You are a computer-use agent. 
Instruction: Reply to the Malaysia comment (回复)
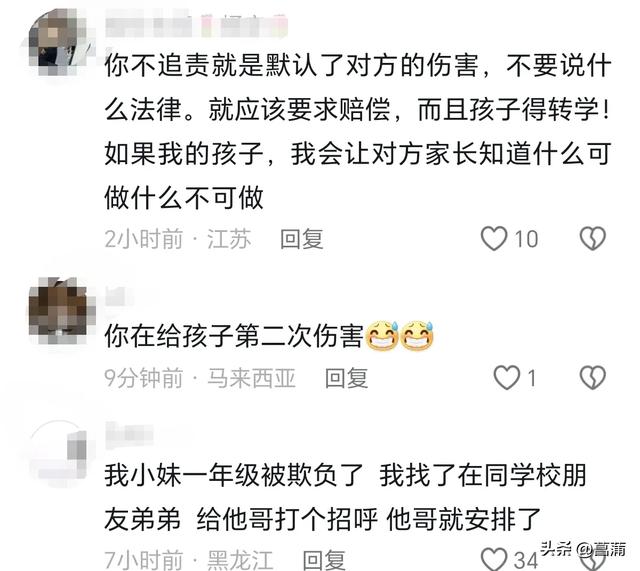[346, 378]
